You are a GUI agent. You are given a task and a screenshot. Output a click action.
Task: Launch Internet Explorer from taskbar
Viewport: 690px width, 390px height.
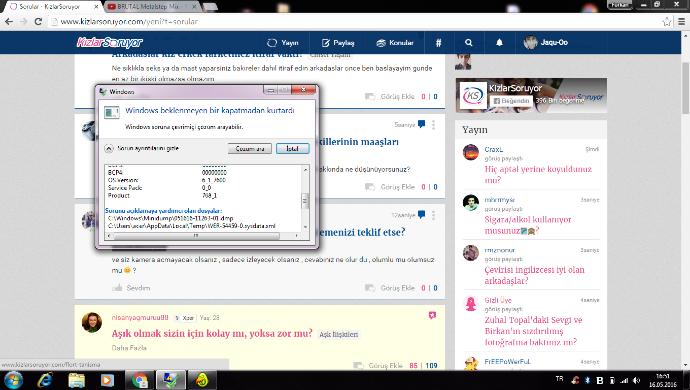point(45,380)
